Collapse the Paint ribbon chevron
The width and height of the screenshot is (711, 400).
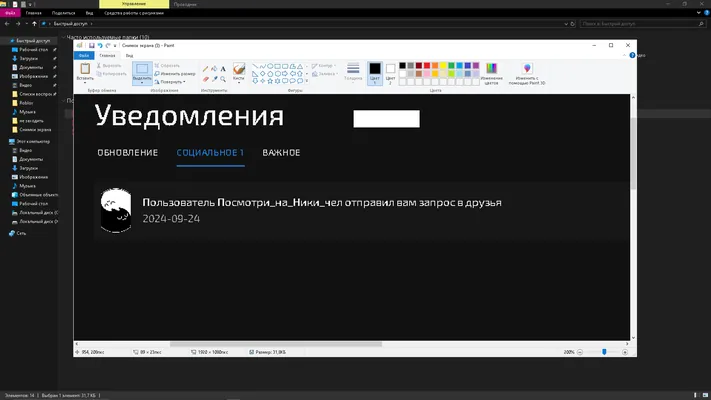[x=624, y=55]
